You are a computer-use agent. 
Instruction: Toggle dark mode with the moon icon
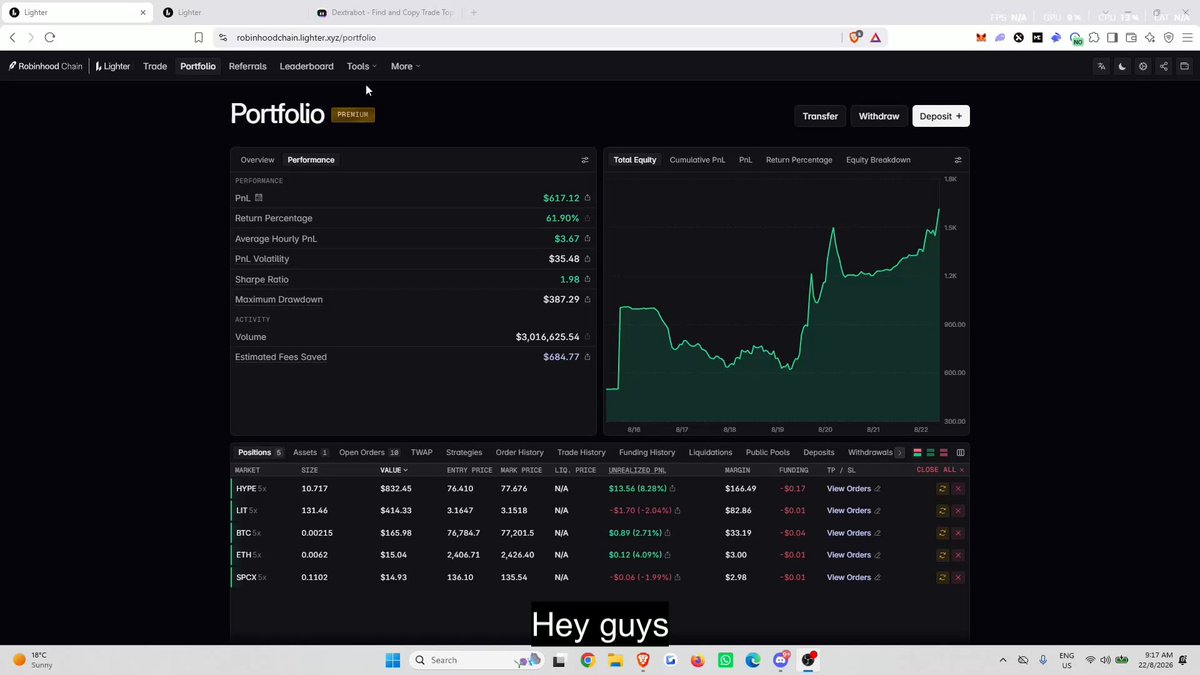[x=1122, y=66]
